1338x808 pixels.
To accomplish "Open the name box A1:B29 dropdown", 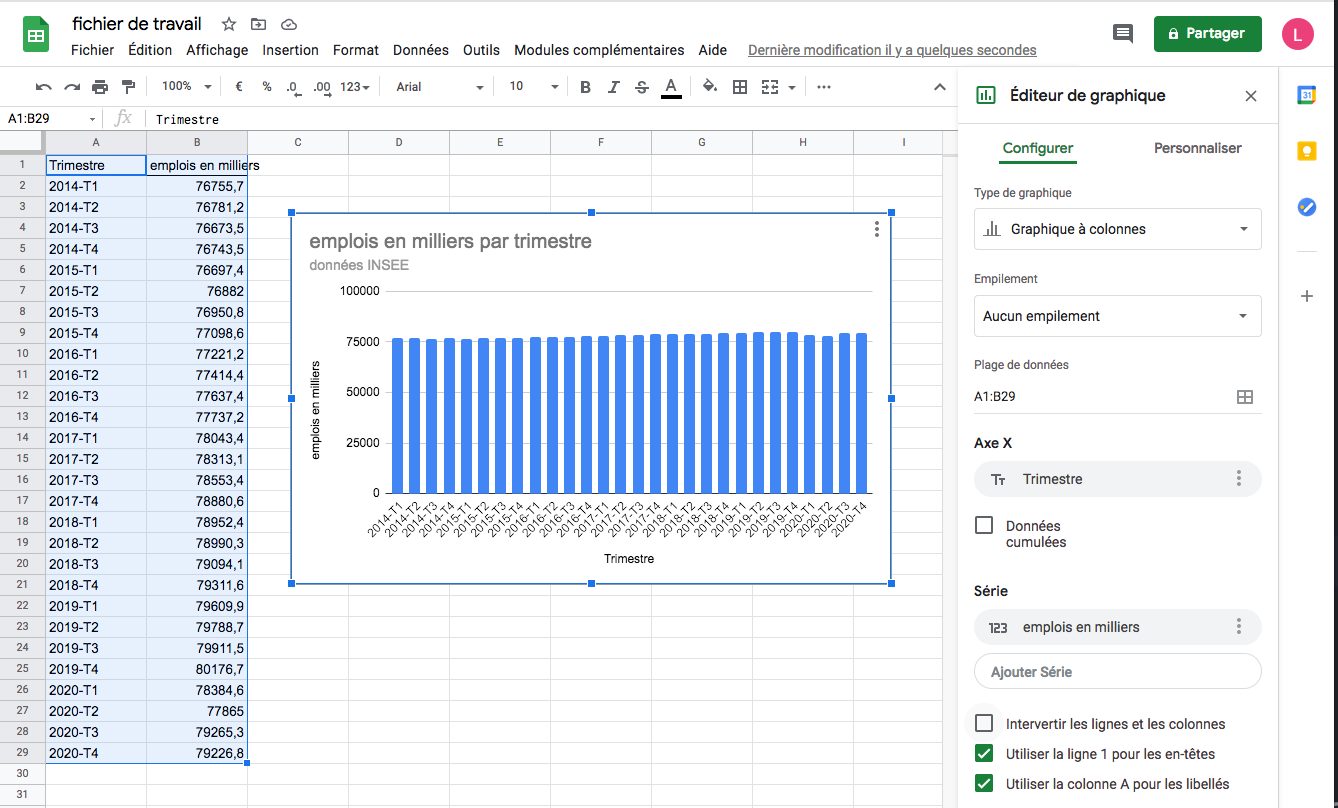I will click(93, 119).
